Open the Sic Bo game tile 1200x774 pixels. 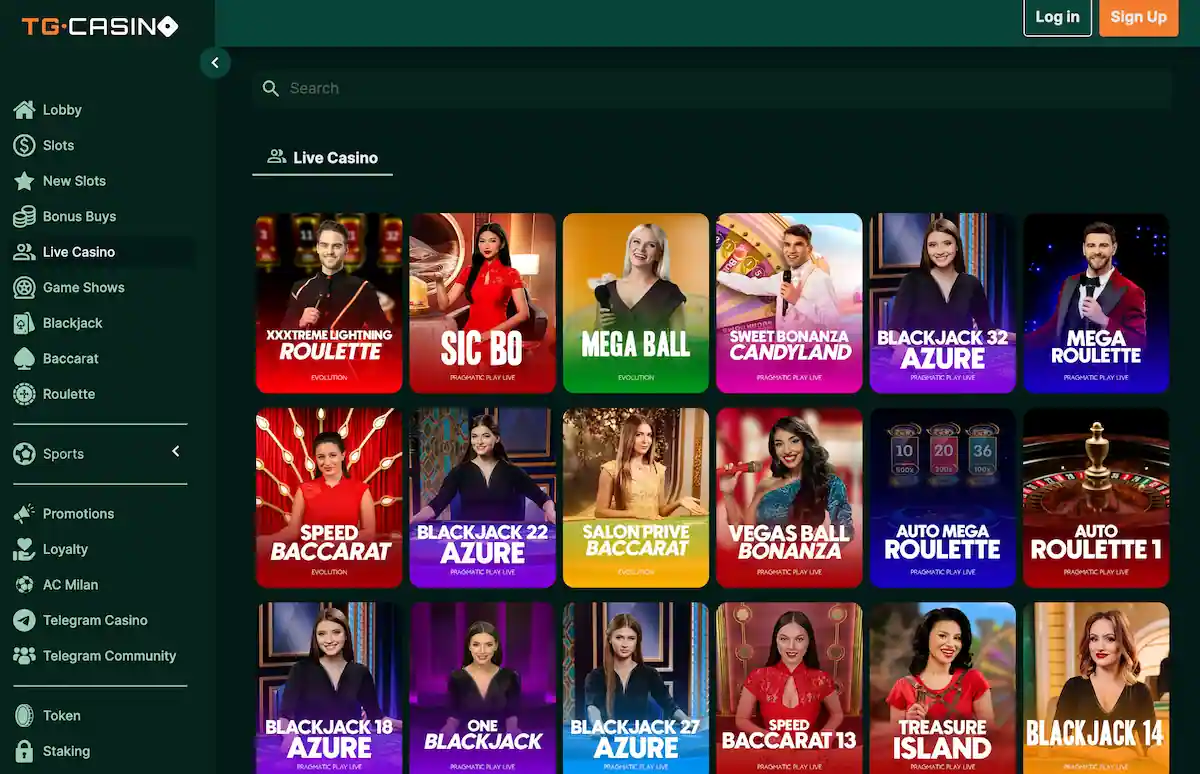(x=482, y=303)
